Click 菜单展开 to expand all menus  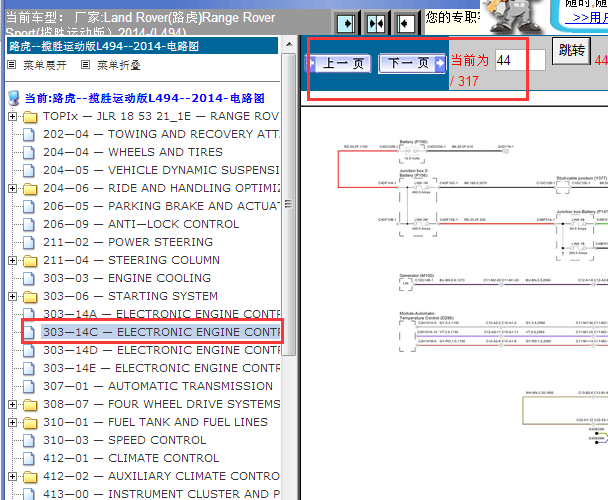click(x=45, y=65)
